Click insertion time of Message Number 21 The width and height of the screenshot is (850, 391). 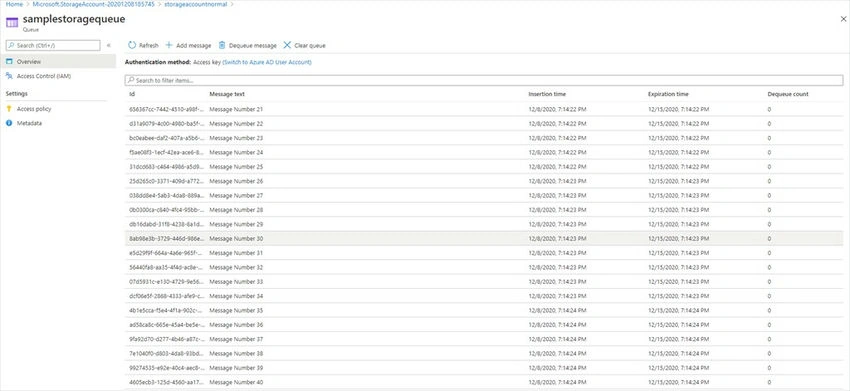pyautogui.click(x=557, y=109)
